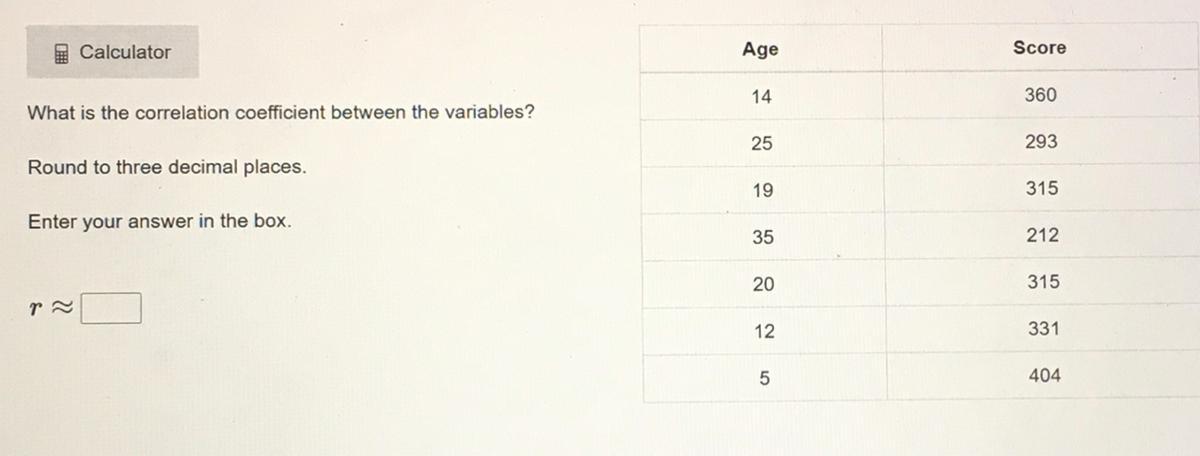Image resolution: width=1200 pixels, height=456 pixels.
Task: Select the Age cell containing 5
Action: [764, 379]
